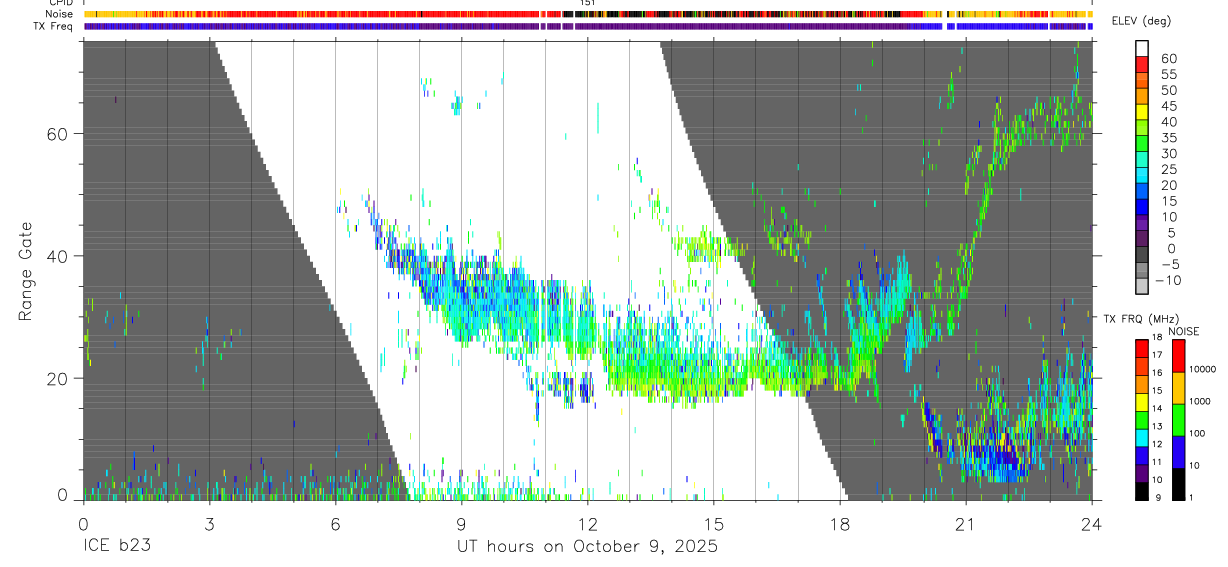Click the 6 tick label on the UT hours axis
The image size is (1228, 567).
point(335,523)
